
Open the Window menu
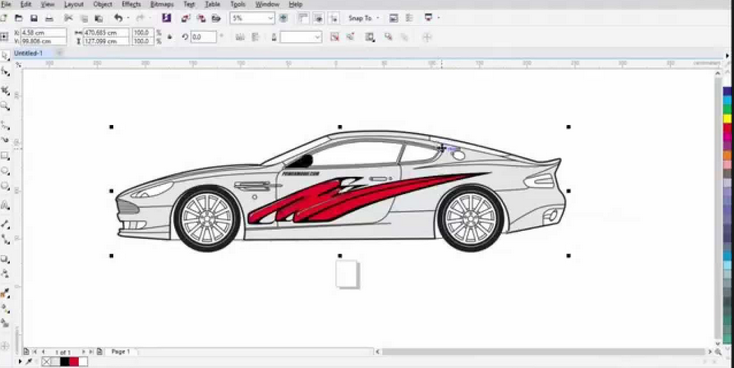click(x=267, y=4)
